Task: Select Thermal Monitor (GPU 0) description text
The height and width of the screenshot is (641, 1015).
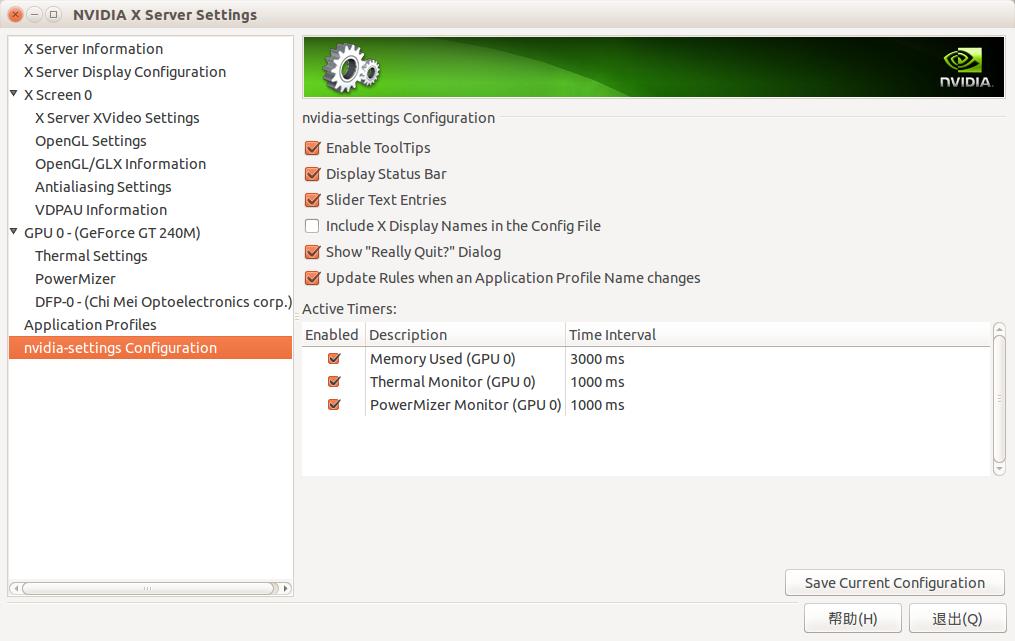Action: (x=452, y=382)
